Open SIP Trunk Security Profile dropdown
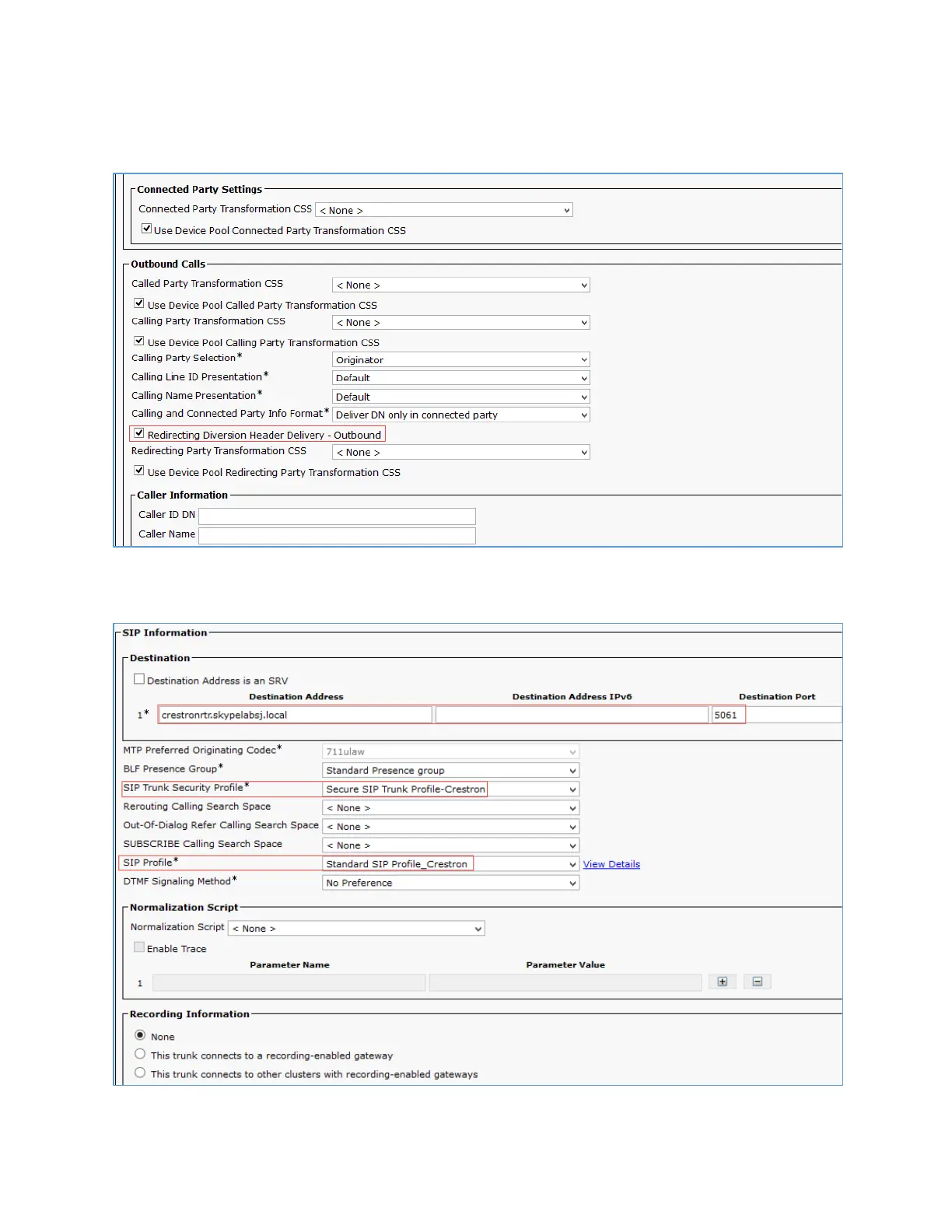Screen dimensions: 952x1232 [x=451, y=789]
